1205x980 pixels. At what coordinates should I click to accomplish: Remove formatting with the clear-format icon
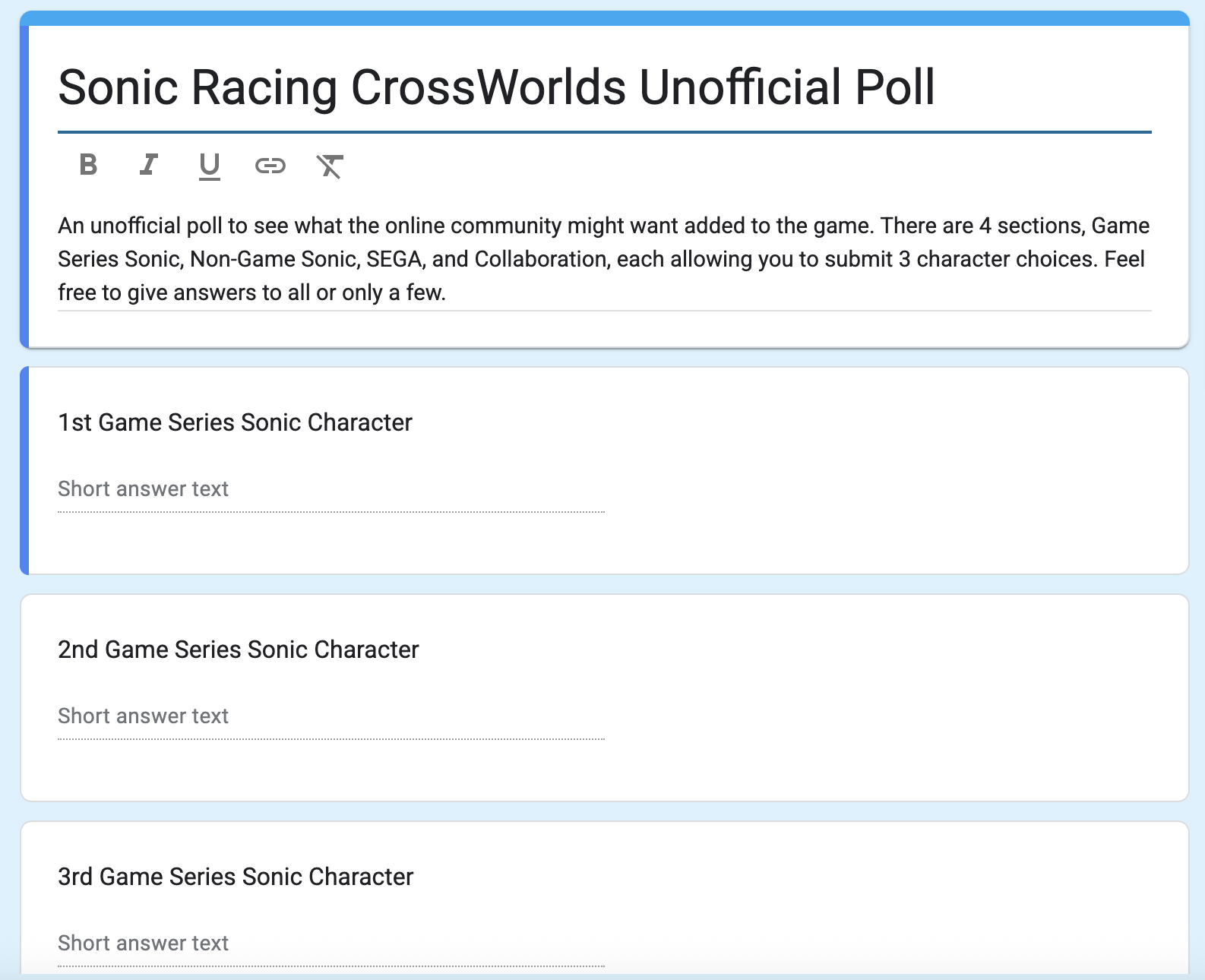330,165
